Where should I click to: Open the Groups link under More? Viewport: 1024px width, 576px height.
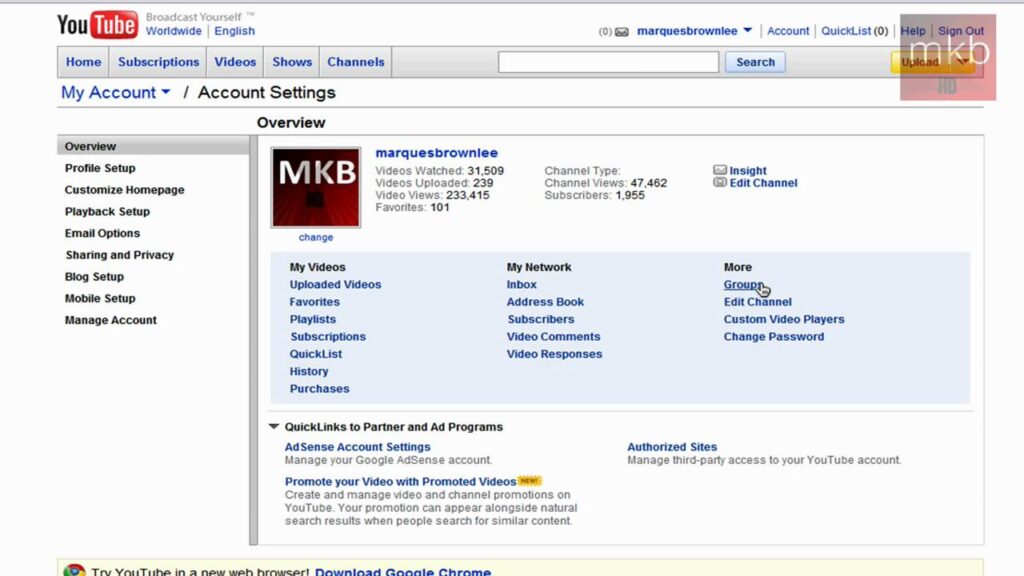[743, 284]
